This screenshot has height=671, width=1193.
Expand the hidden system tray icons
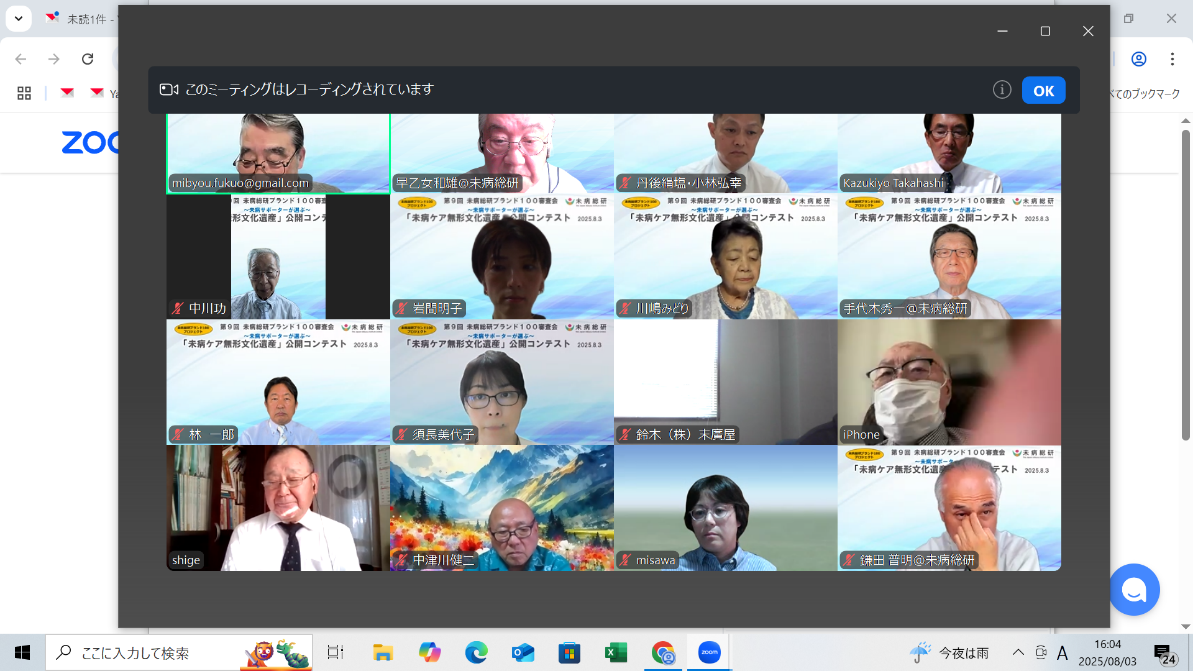(x=1018, y=653)
